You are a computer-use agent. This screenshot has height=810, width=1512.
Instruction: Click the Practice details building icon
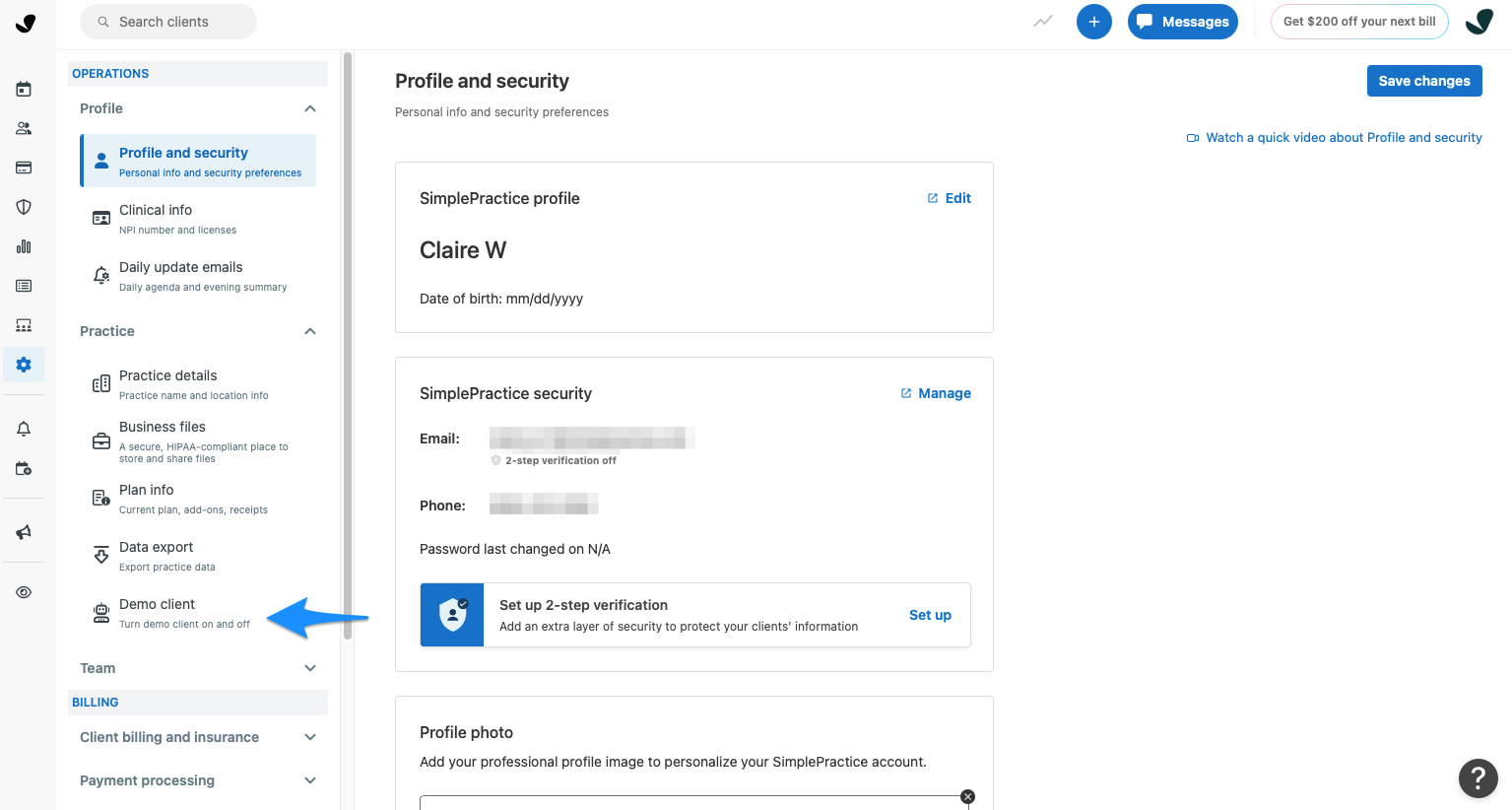[x=100, y=383]
